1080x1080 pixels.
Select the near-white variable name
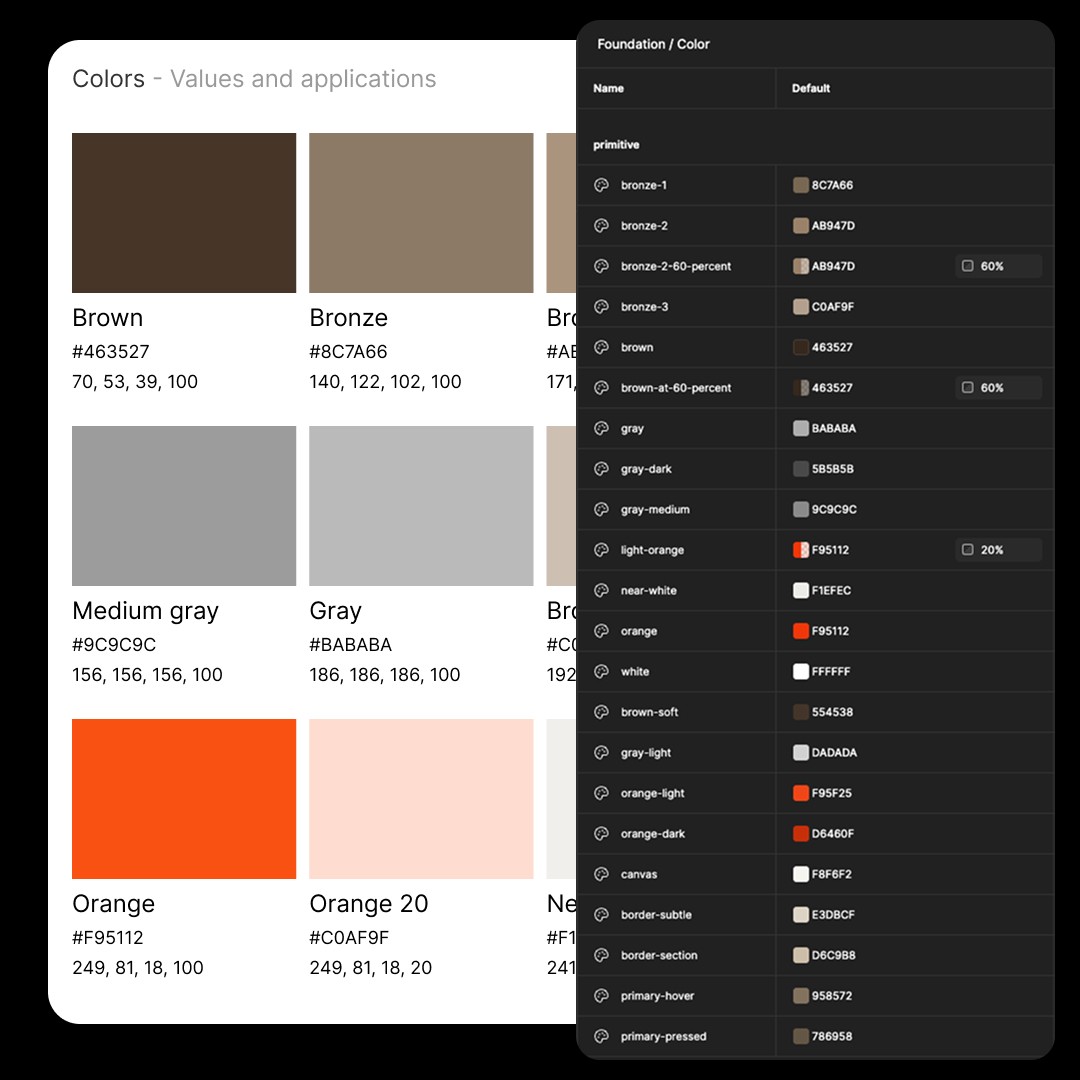(648, 590)
